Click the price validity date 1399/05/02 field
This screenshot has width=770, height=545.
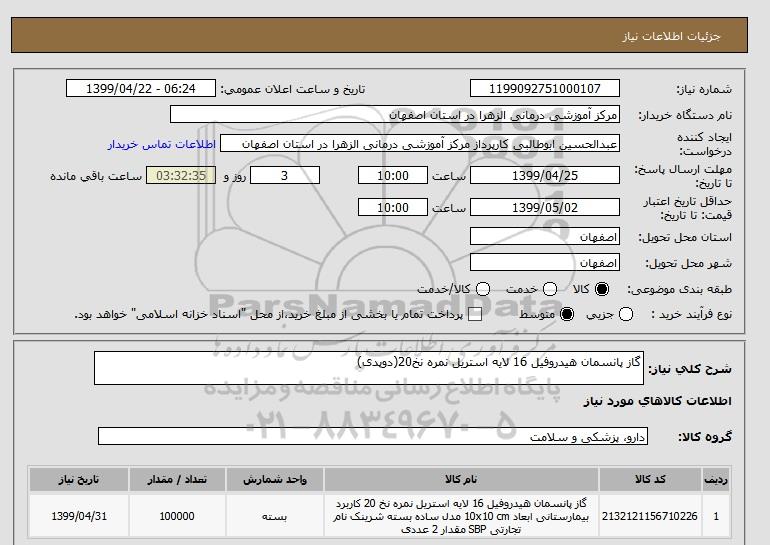click(545, 207)
